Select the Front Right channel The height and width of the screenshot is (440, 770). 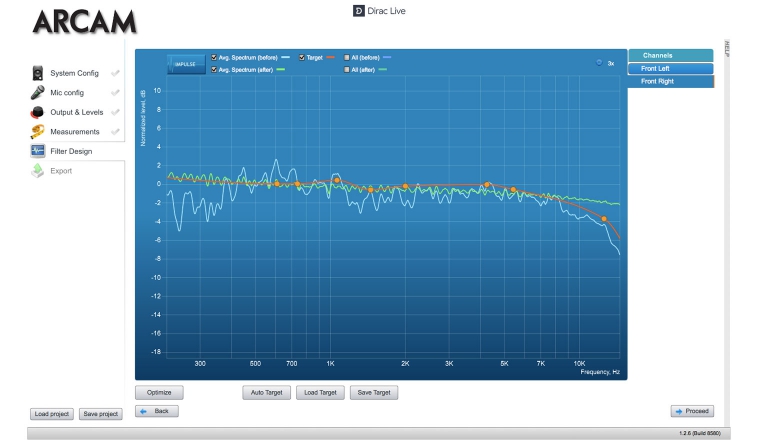pos(670,81)
